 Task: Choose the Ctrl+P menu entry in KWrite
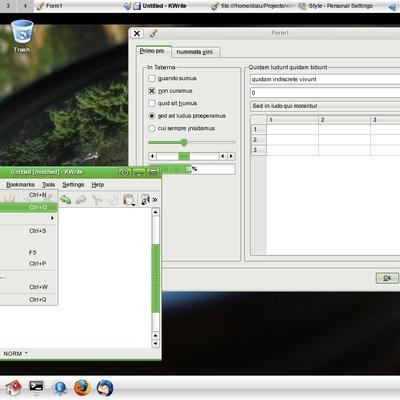tap(29, 263)
